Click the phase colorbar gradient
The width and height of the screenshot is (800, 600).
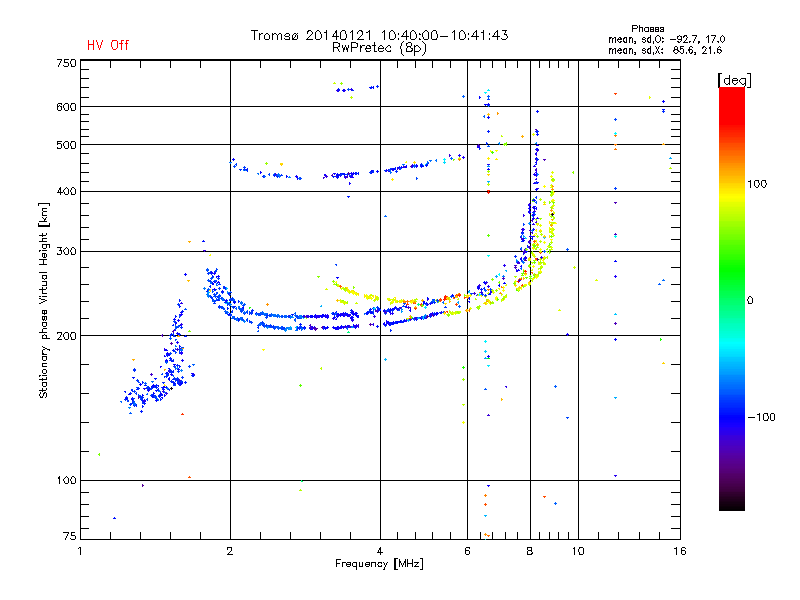(732, 298)
